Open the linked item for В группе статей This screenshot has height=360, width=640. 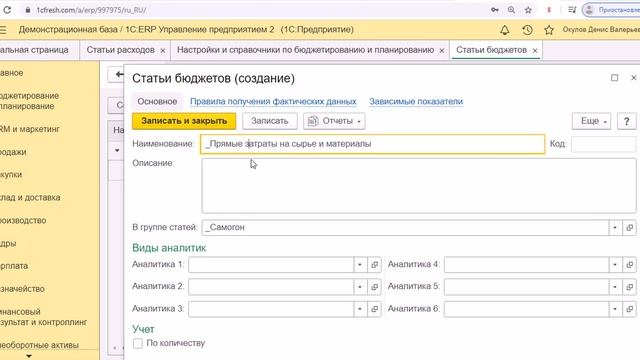coord(629,227)
